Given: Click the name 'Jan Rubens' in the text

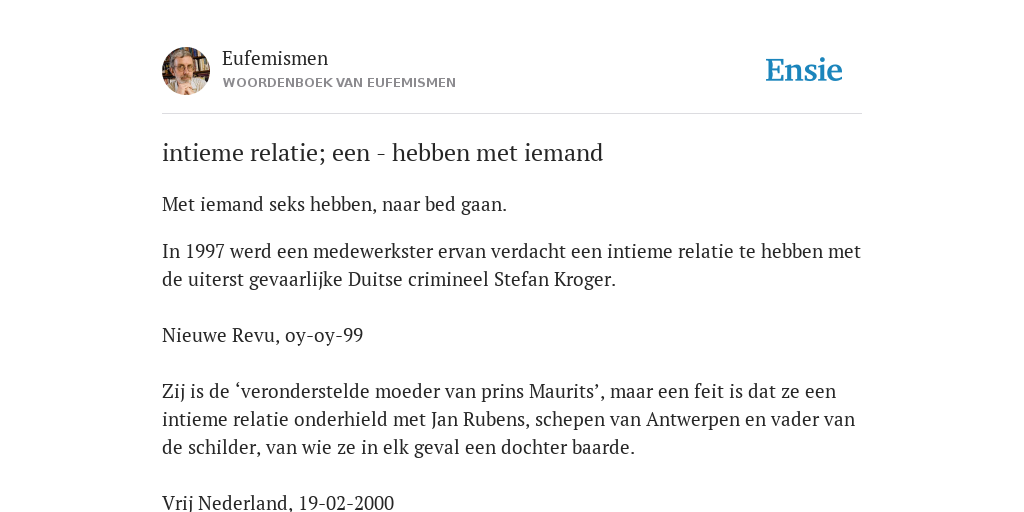Looking at the screenshot, I should [x=478, y=419].
